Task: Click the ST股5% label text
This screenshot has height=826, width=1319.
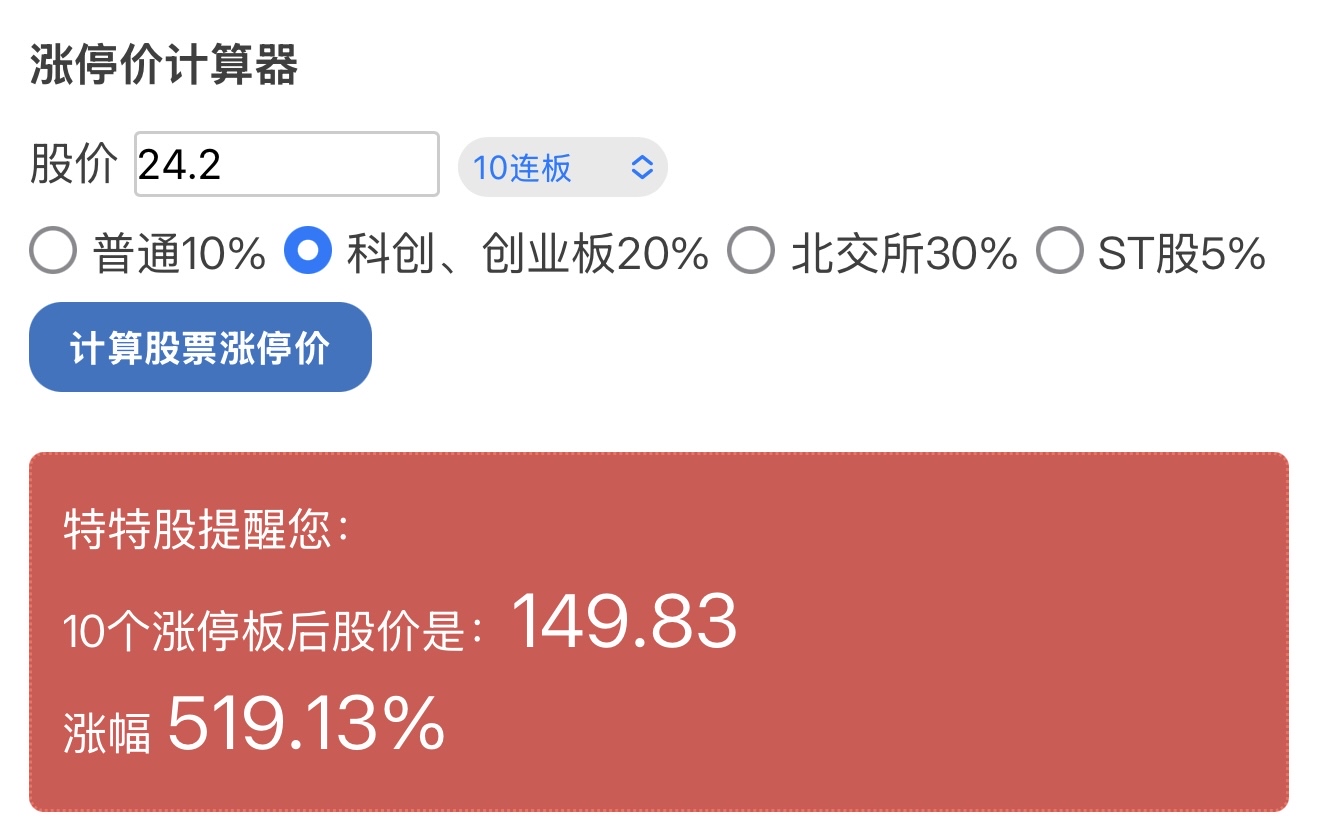Action: click(x=1182, y=254)
